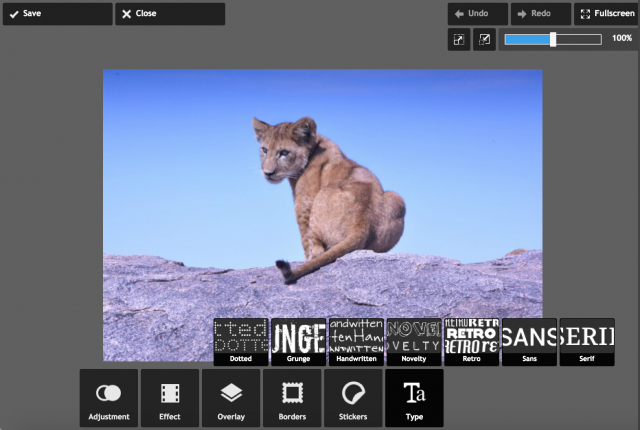Pick the Serif font category
The height and width of the screenshot is (430, 640).
[x=586, y=342]
